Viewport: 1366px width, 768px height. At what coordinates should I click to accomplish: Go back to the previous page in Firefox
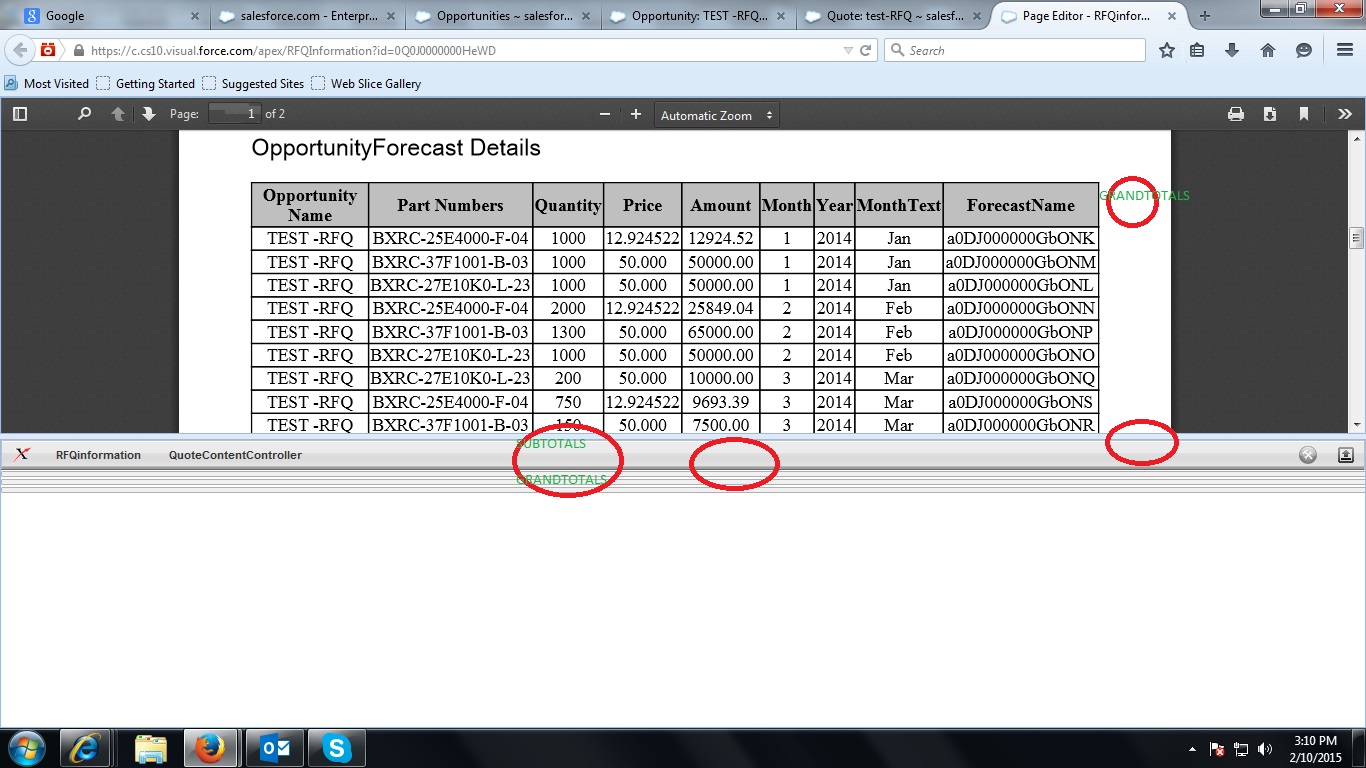[20, 50]
